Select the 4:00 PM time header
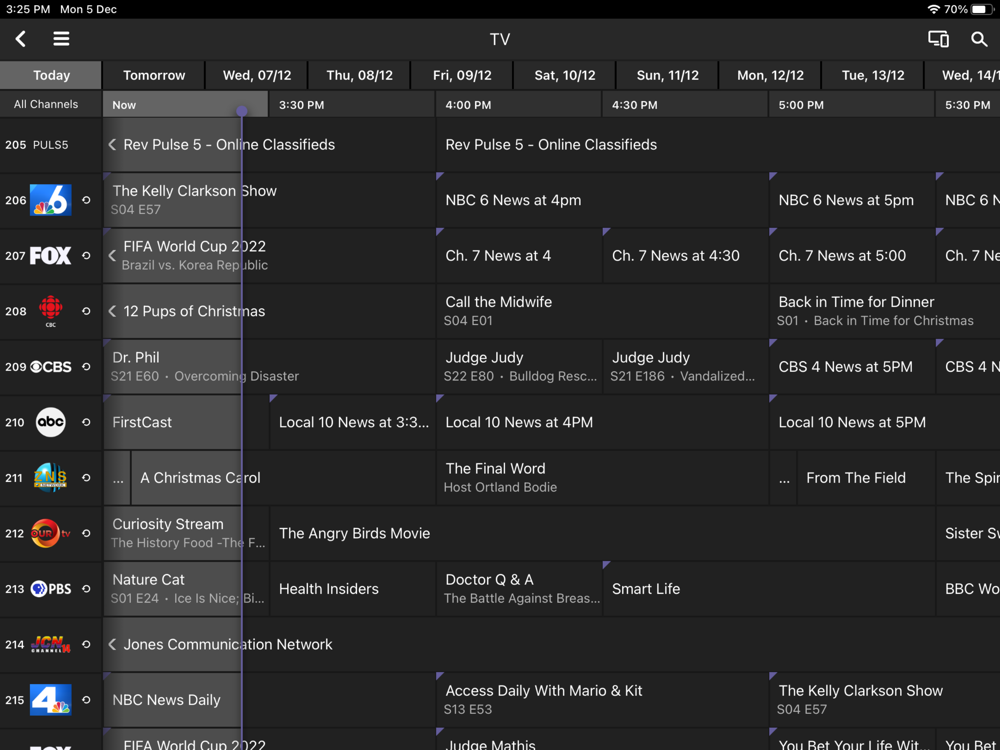This screenshot has width=1000, height=750. [518, 105]
